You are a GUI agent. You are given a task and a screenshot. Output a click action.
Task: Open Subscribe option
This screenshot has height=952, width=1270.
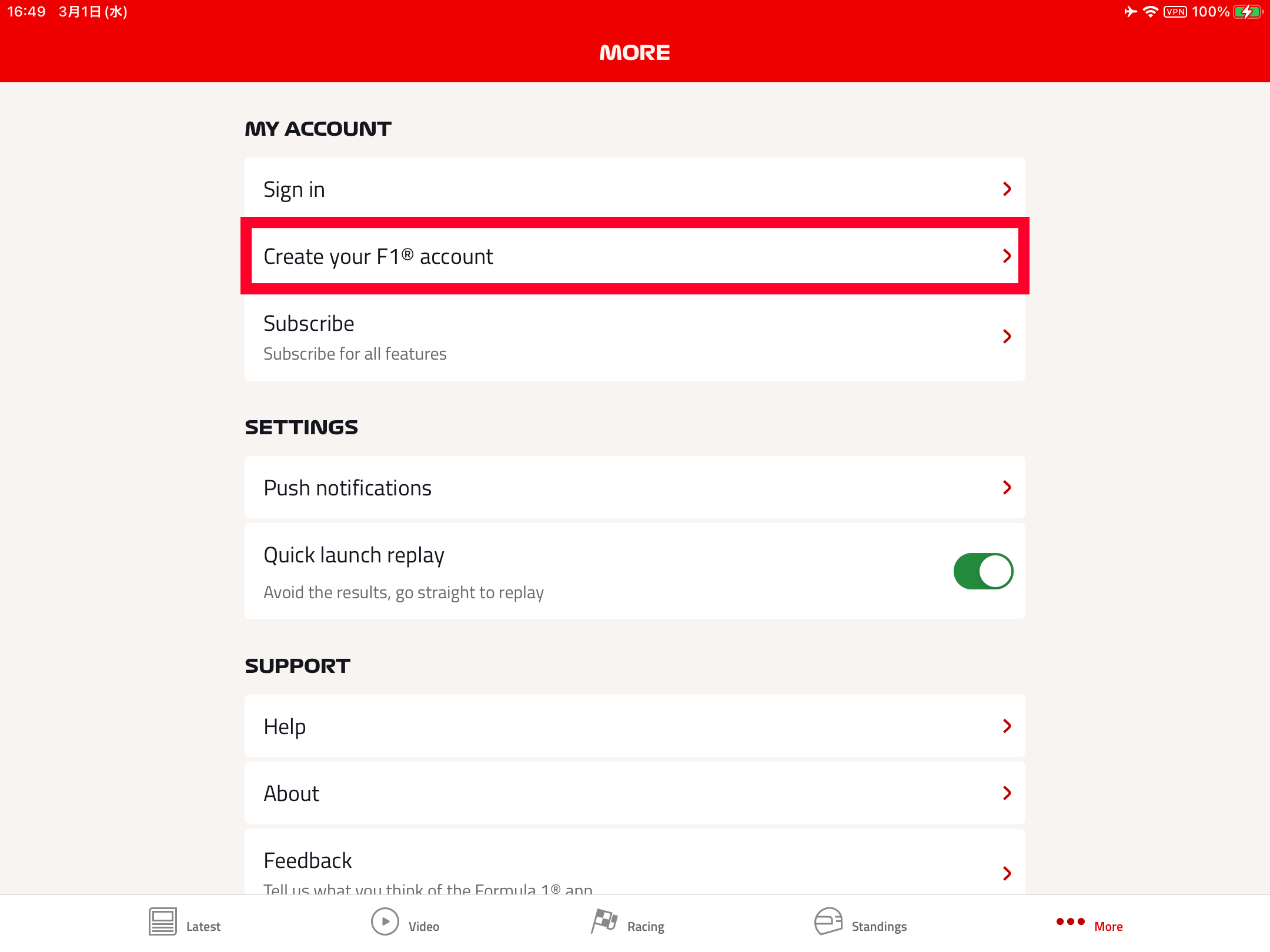pyautogui.click(x=635, y=337)
